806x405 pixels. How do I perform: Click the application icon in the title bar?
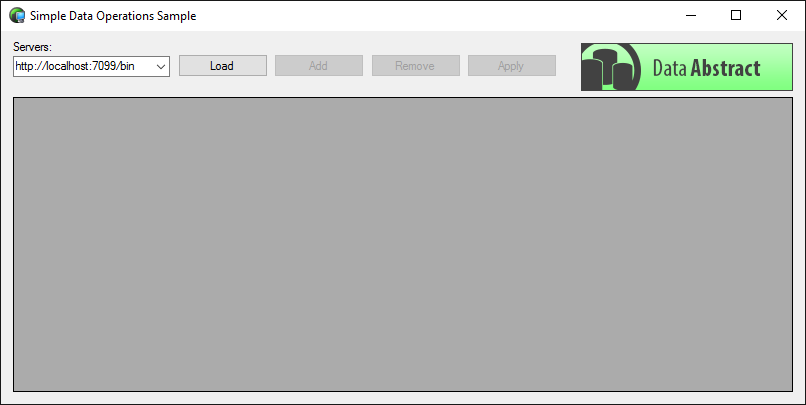tap(16, 15)
